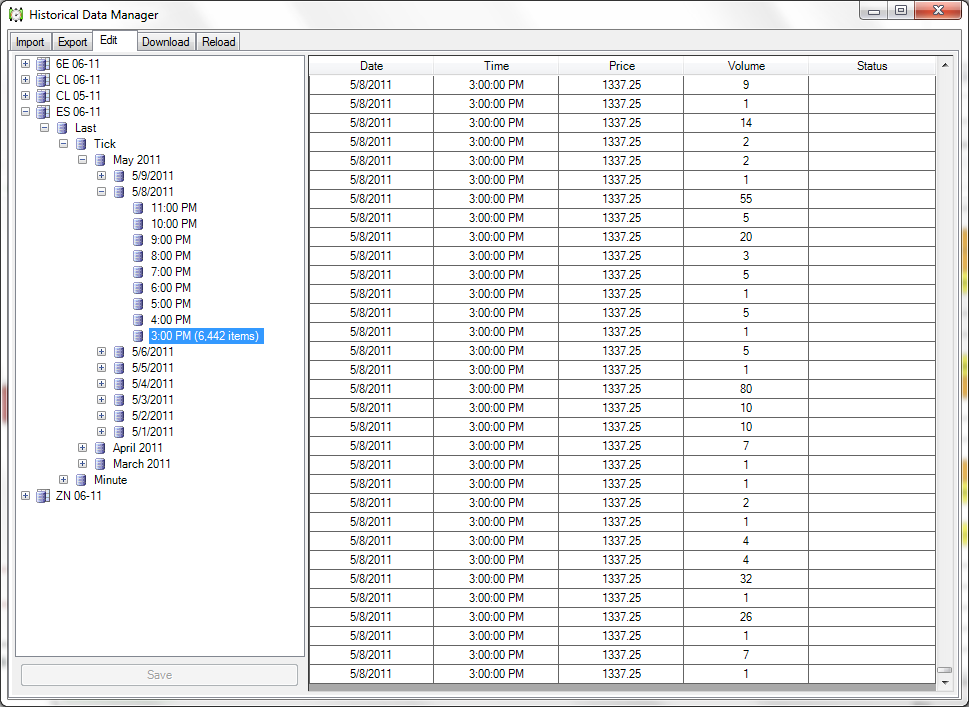969x707 pixels.
Task: Click the icon beside 6:00 PM
Action: (138, 288)
